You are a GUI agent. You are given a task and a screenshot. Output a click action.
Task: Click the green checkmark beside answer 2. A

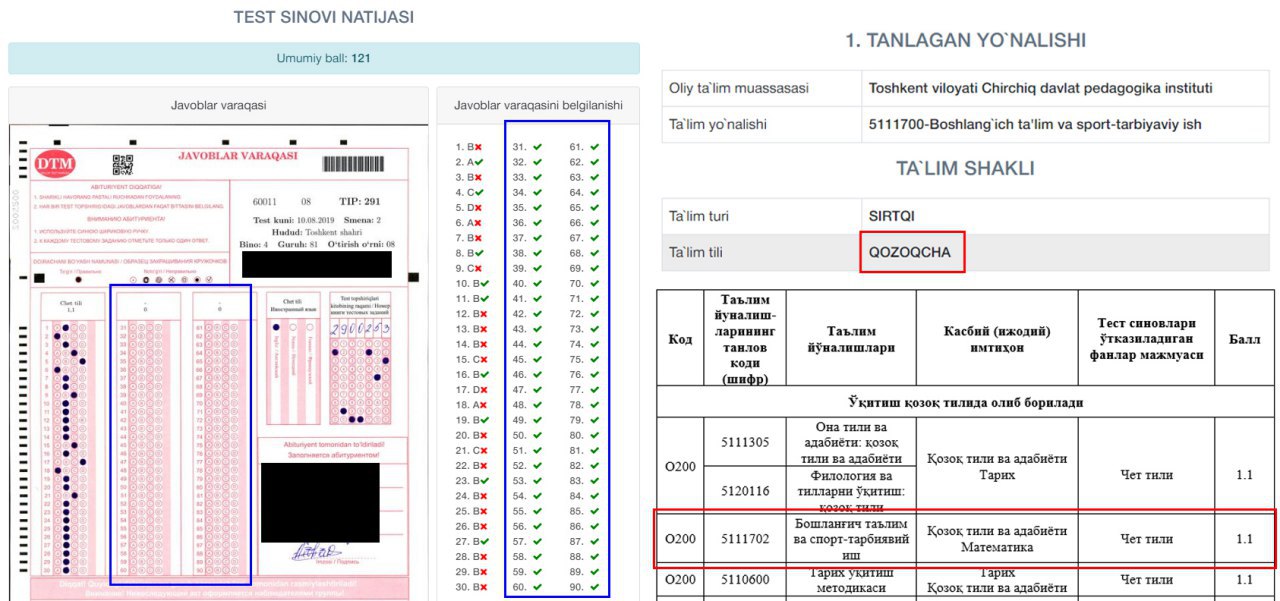tap(479, 162)
